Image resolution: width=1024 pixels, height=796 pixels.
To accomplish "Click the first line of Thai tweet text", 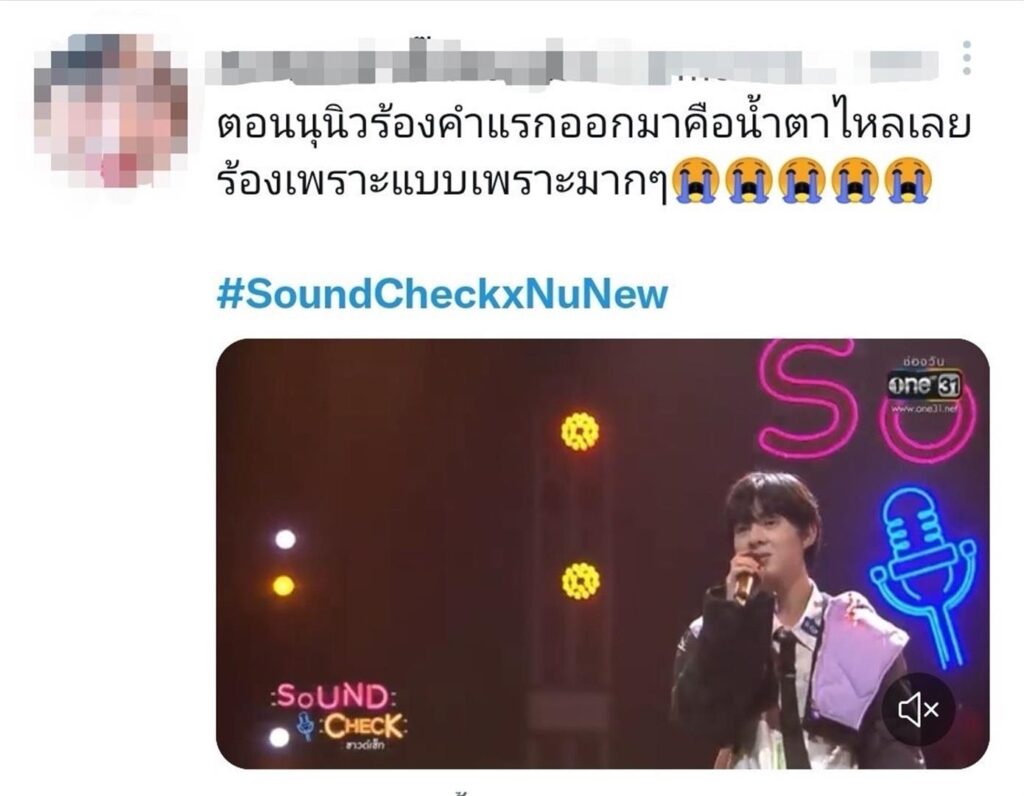I will [594, 125].
